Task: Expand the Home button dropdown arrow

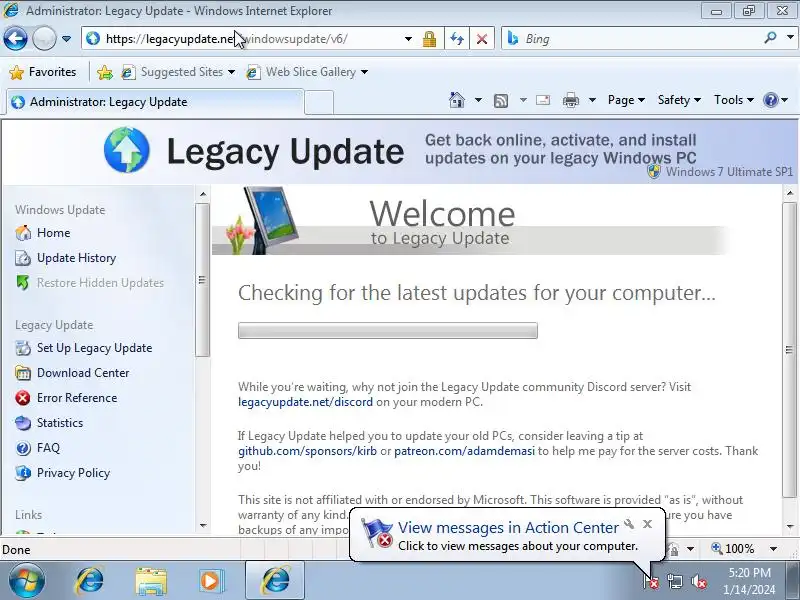Action: click(478, 100)
